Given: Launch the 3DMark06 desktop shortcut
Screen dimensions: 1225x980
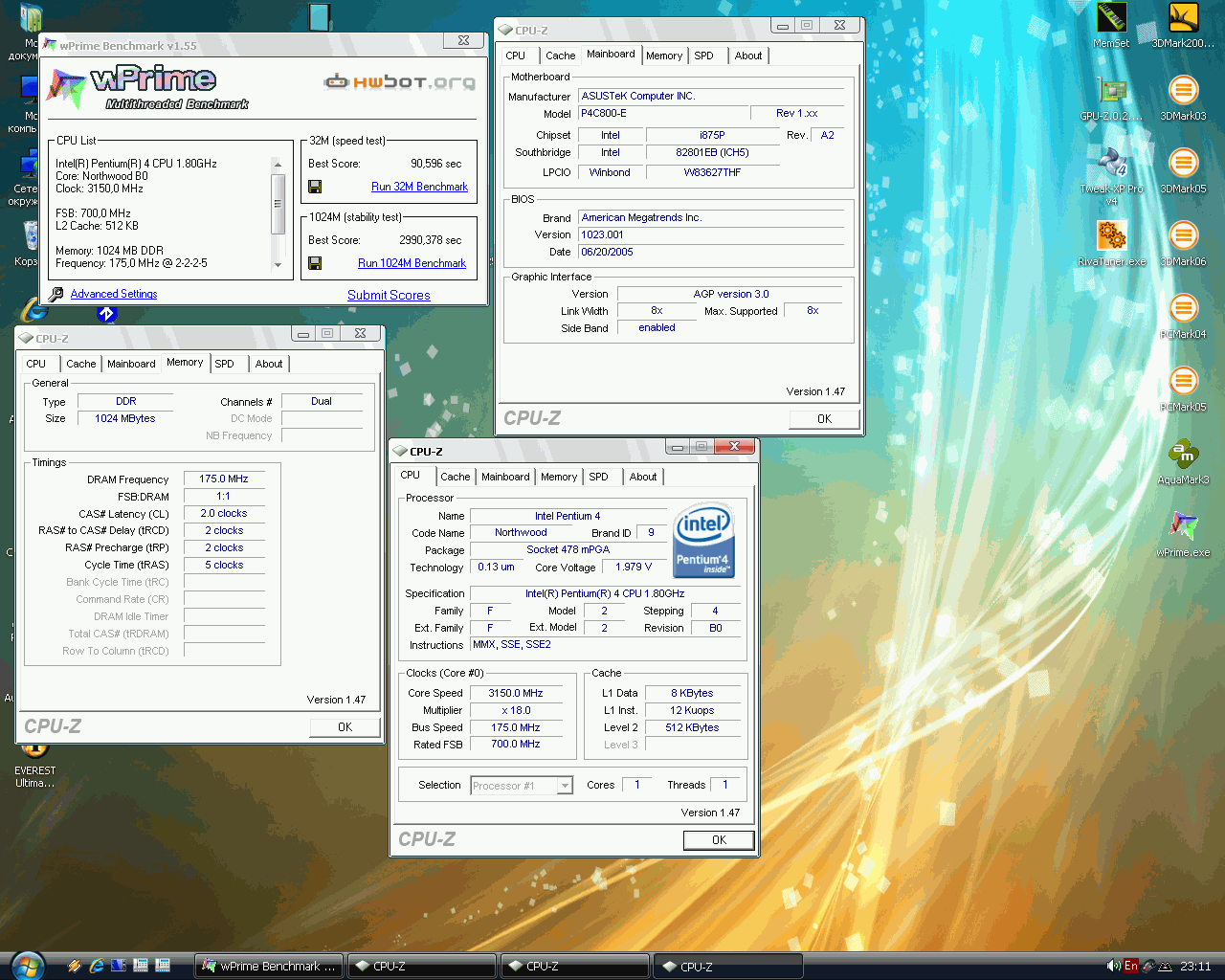Looking at the screenshot, I should pyautogui.click(x=1184, y=236).
